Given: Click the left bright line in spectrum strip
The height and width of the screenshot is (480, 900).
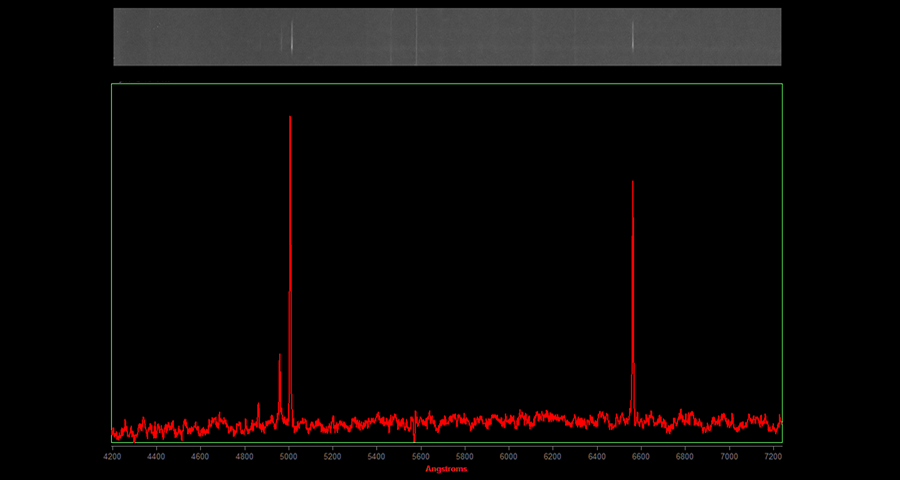Looking at the screenshot, I should pyautogui.click(x=291, y=37).
